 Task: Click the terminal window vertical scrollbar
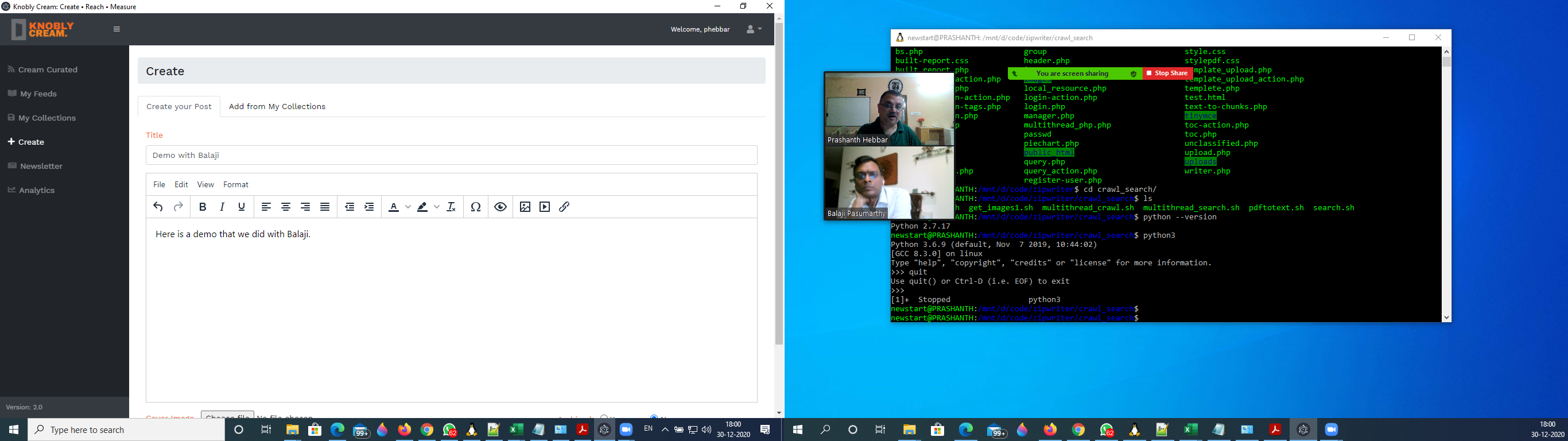pyautogui.click(x=1447, y=61)
